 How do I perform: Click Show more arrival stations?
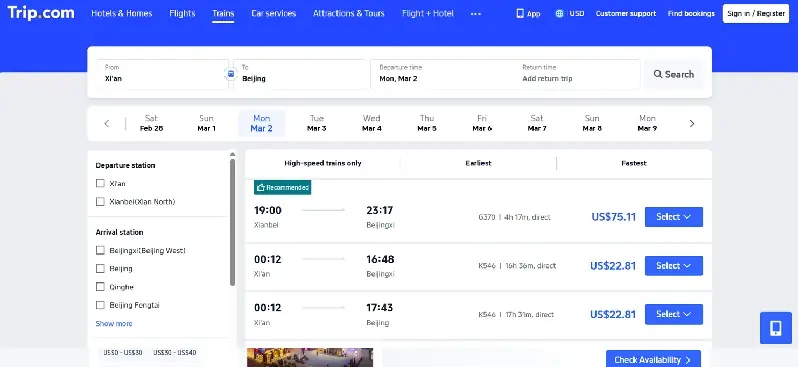114,324
